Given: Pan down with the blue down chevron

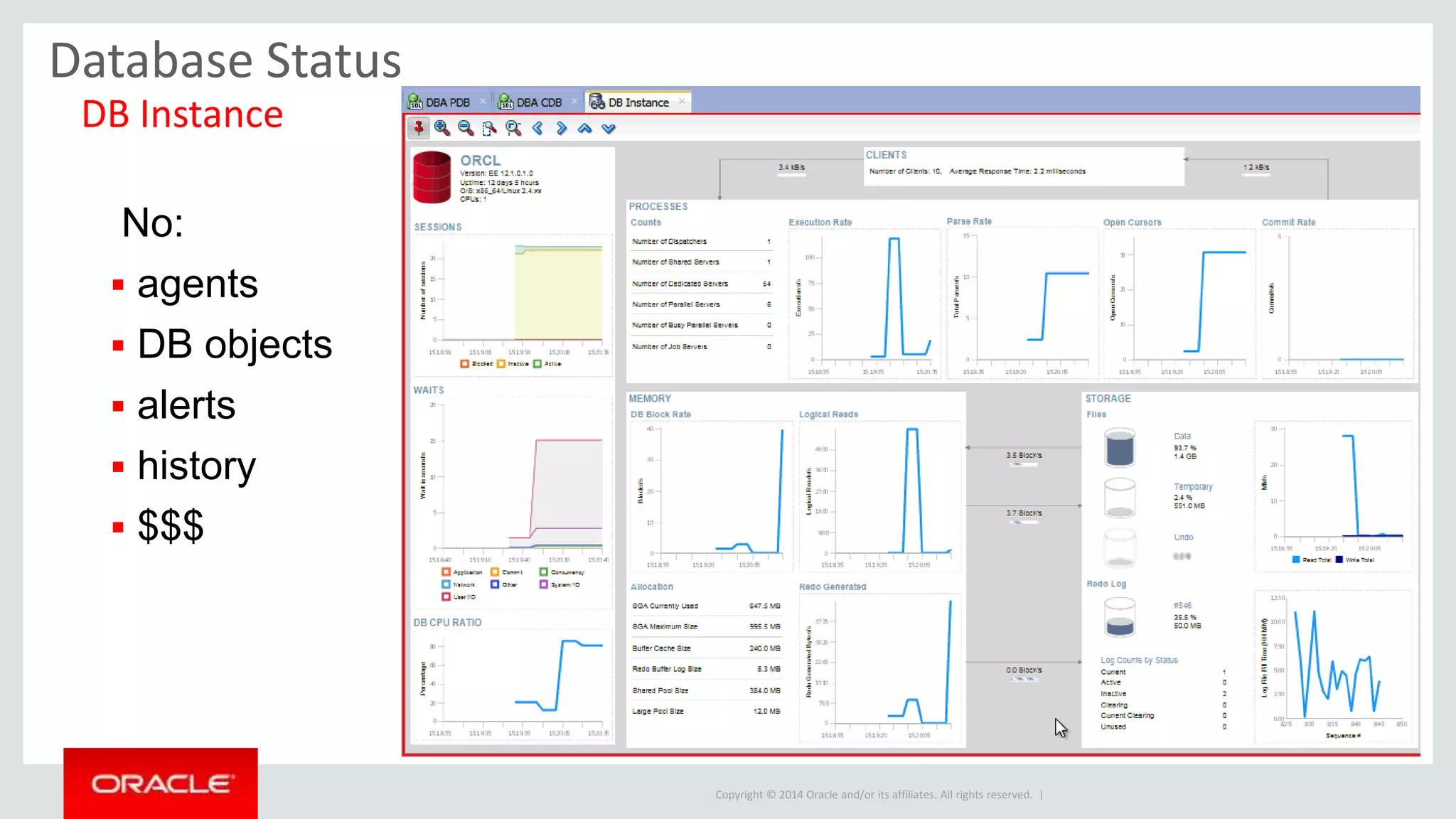Looking at the screenshot, I should [x=609, y=129].
